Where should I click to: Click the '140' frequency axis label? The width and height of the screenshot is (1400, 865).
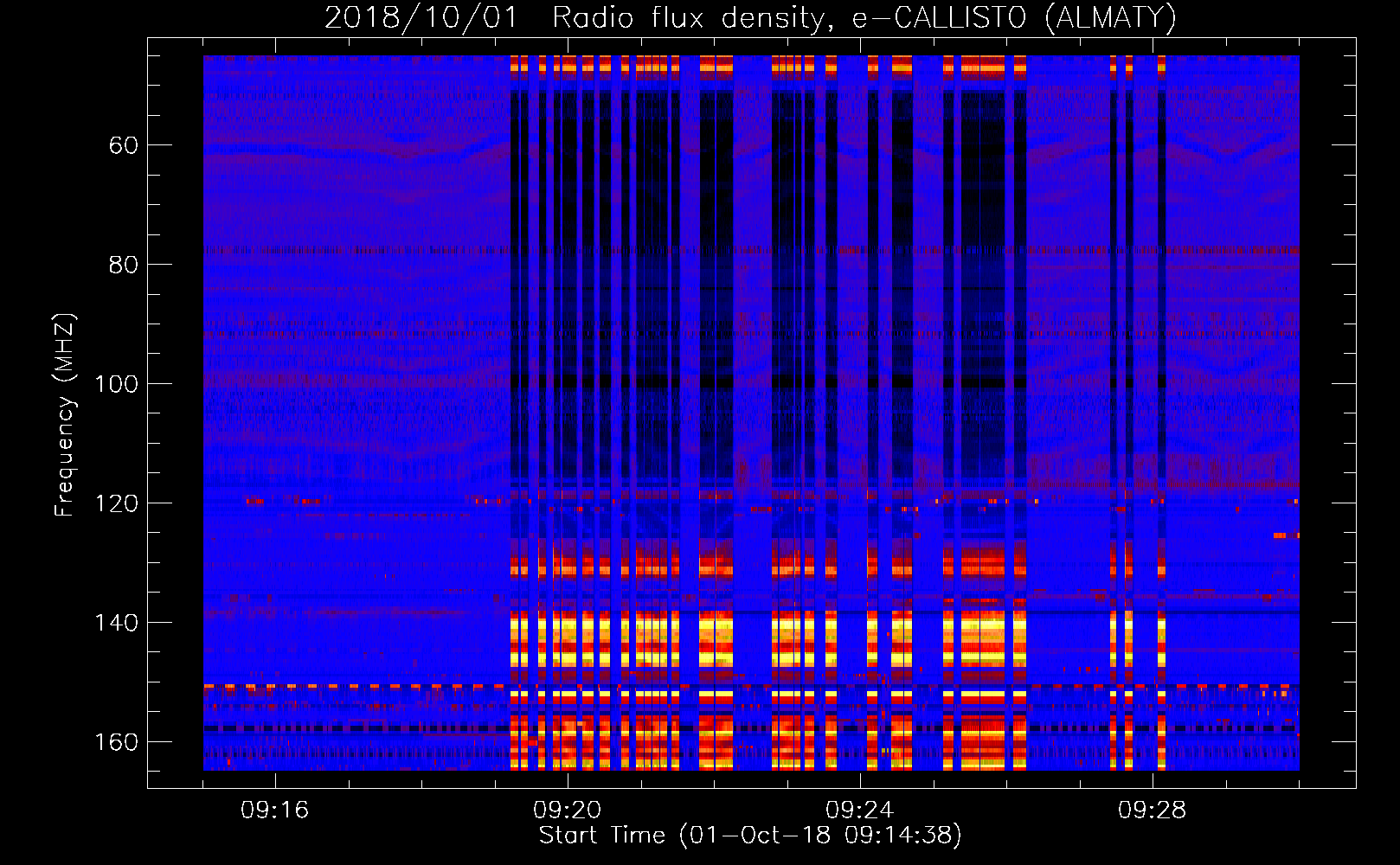tap(116, 623)
